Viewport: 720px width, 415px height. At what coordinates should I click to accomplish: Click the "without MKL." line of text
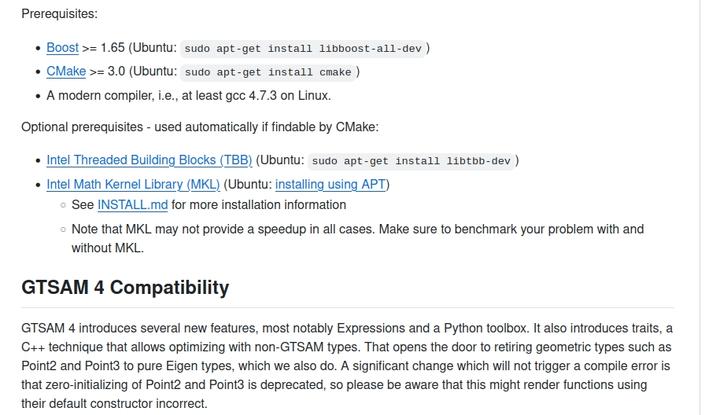pyautogui.click(x=107, y=248)
